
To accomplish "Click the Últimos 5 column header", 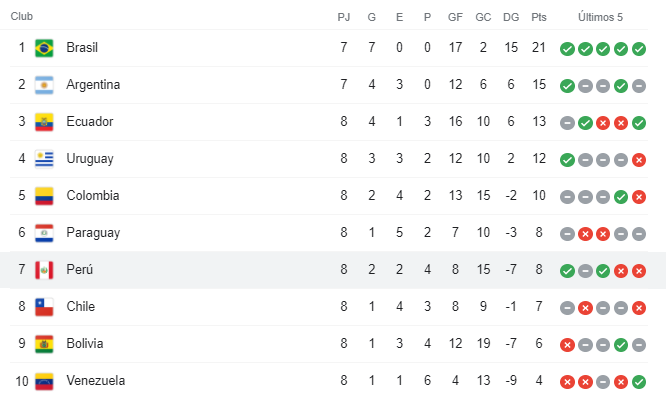I will tap(602, 17).
